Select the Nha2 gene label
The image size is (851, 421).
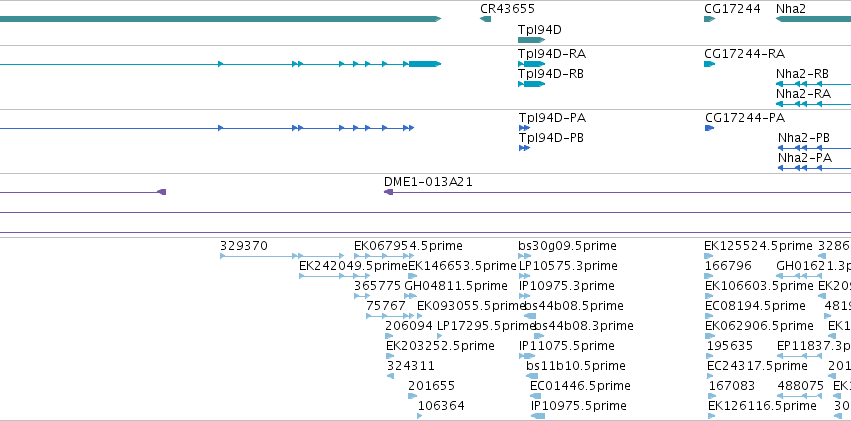(x=791, y=9)
